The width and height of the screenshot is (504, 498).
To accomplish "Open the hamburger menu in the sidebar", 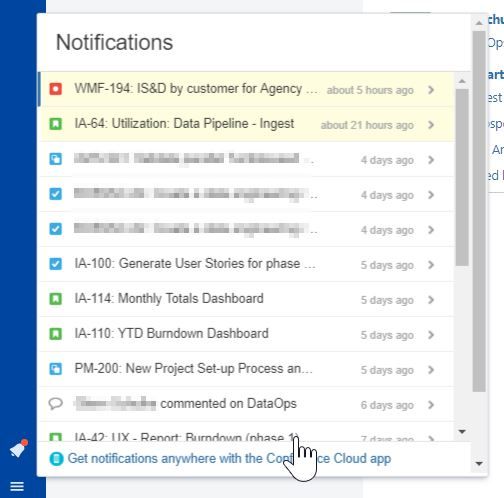I will coord(17,486).
